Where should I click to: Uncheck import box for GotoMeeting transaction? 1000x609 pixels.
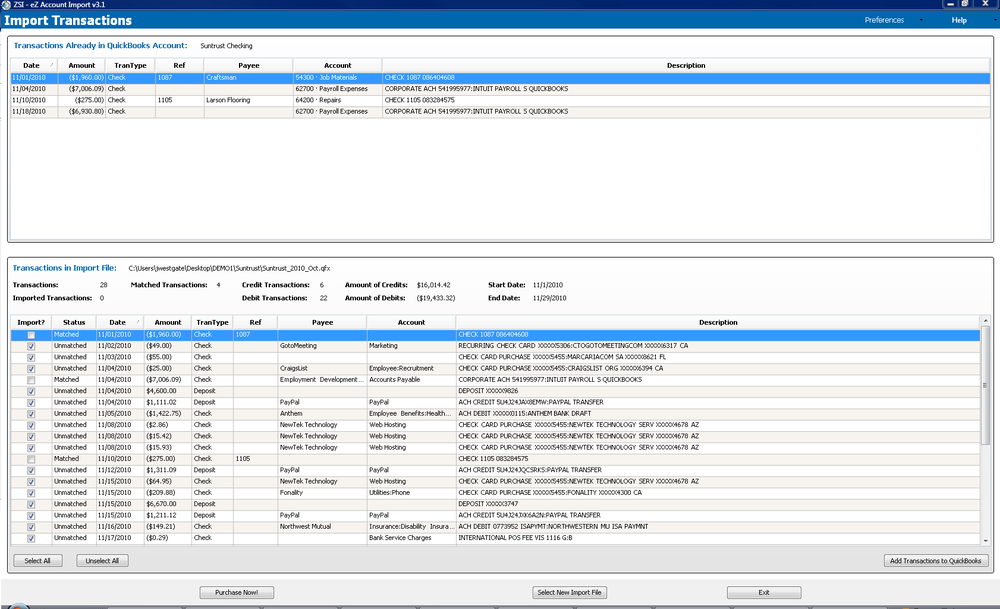tap(31, 346)
